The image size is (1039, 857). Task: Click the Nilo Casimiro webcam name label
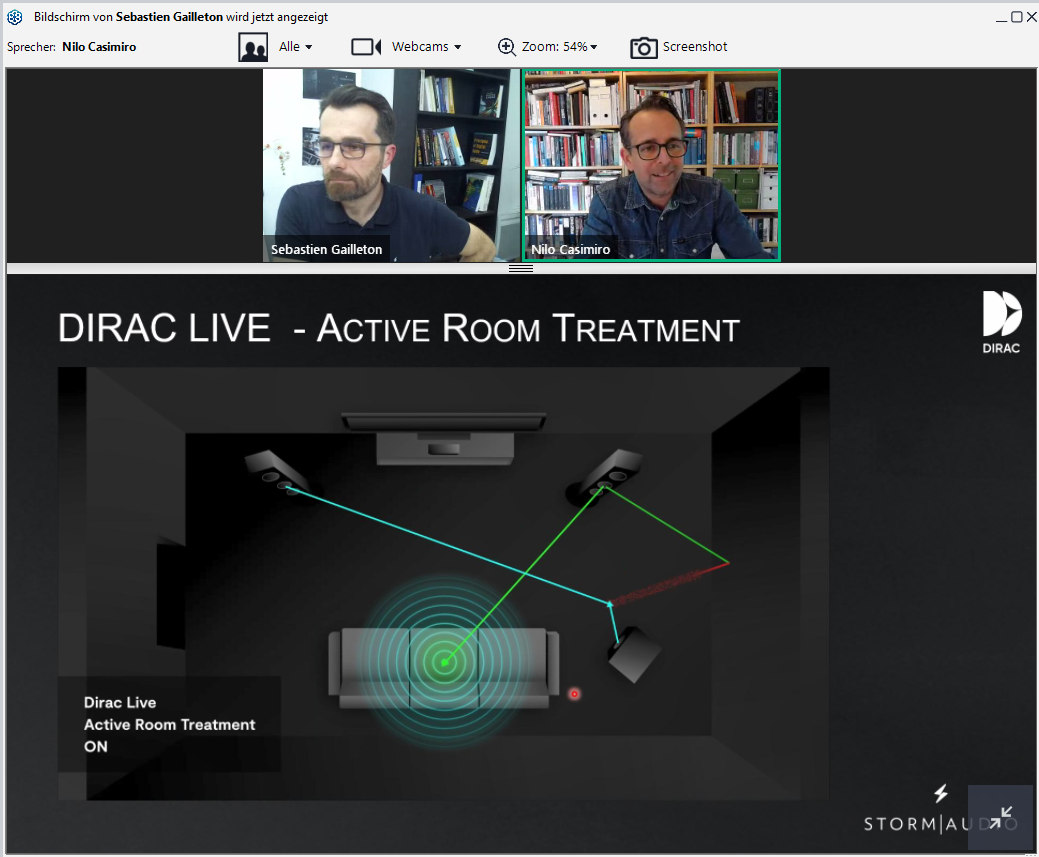point(571,249)
